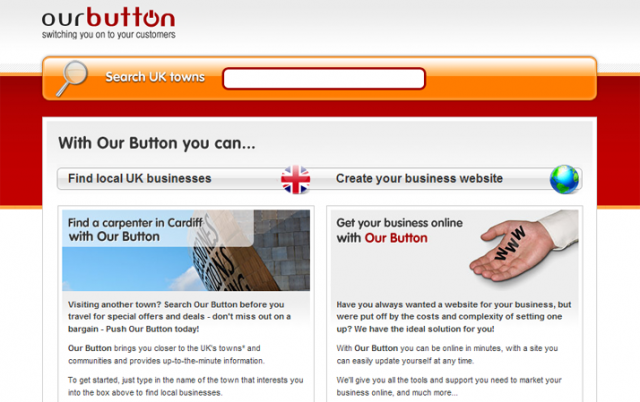Click the Cardiff building photo
The image size is (640, 402).
tap(186, 250)
